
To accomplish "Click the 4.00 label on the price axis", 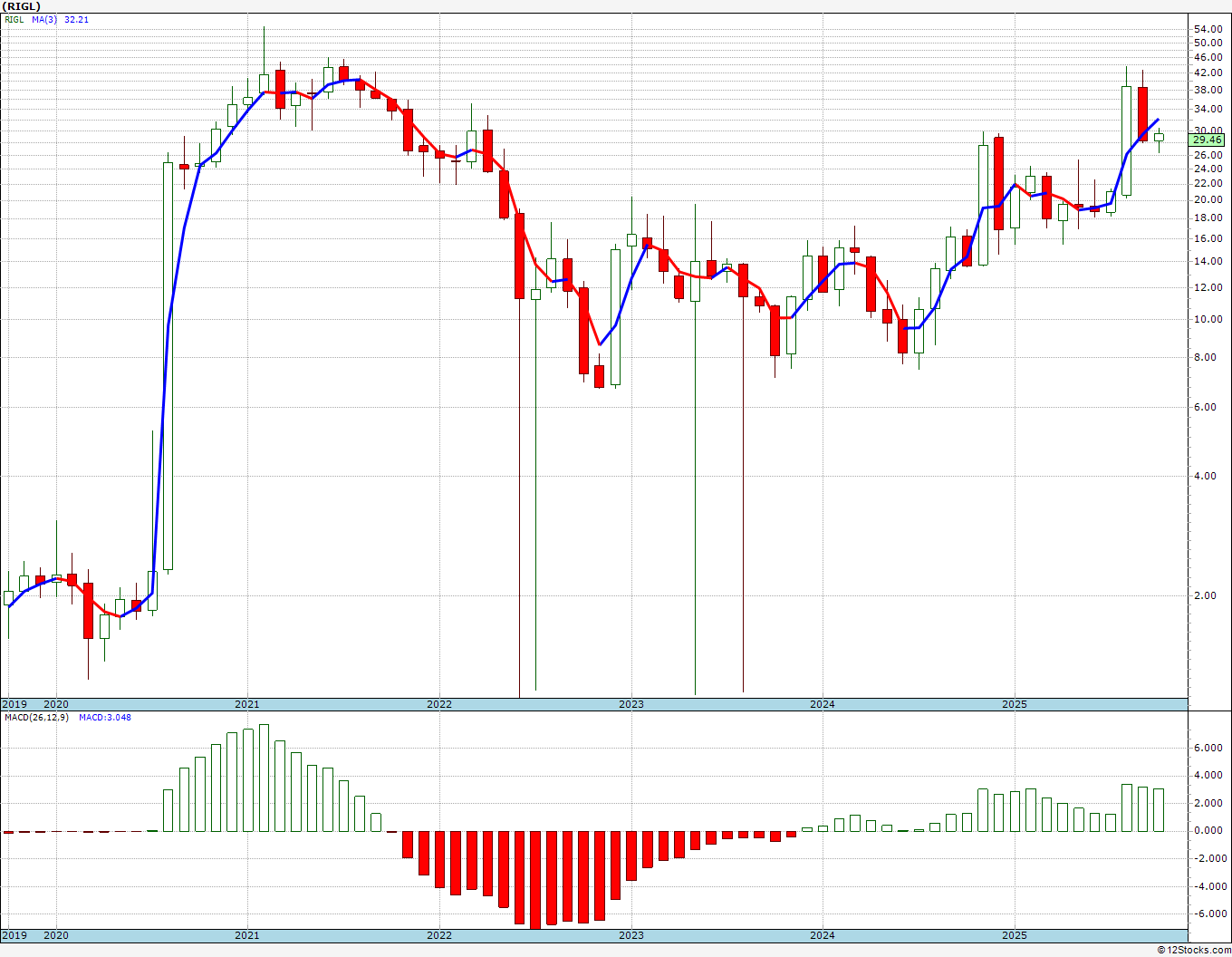I will click(x=1205, y=476).
